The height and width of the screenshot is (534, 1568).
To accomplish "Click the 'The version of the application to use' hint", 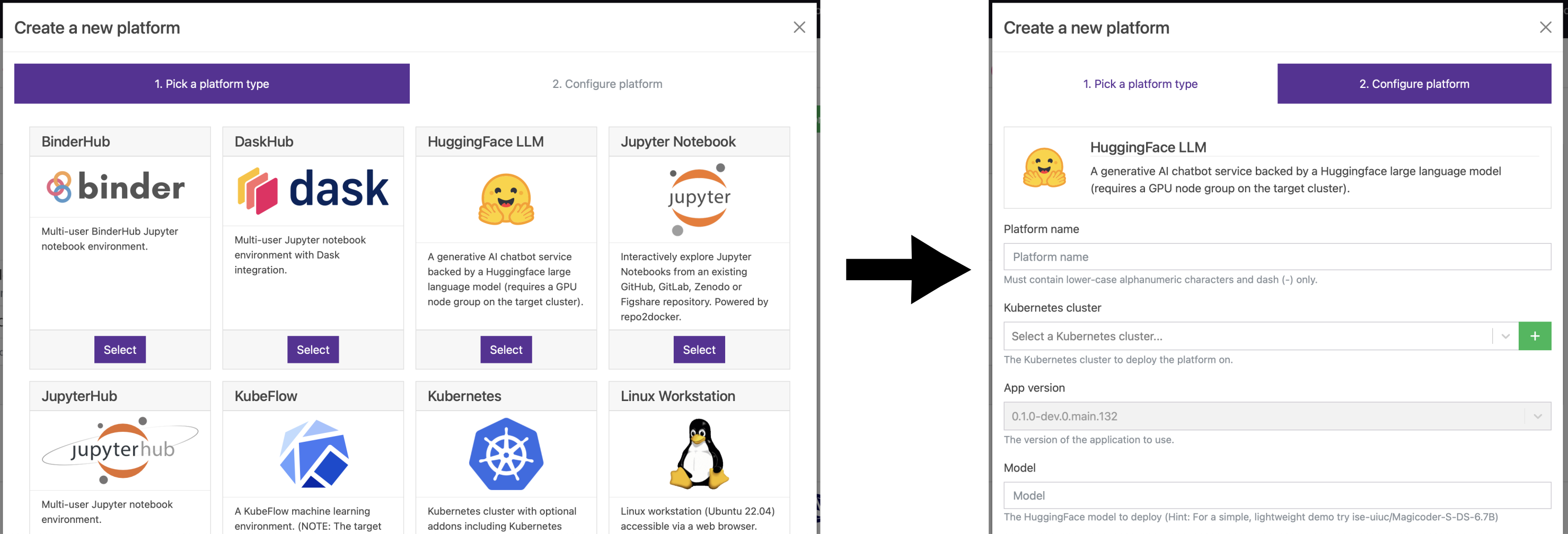I will (x=1088, y=440).
